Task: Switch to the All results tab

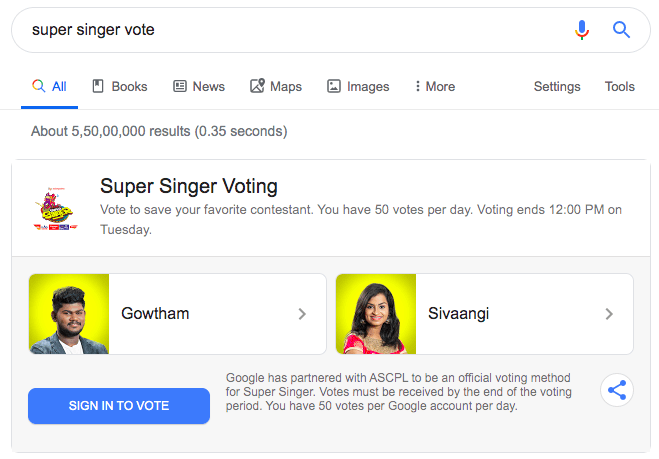Action: point(50,86)
